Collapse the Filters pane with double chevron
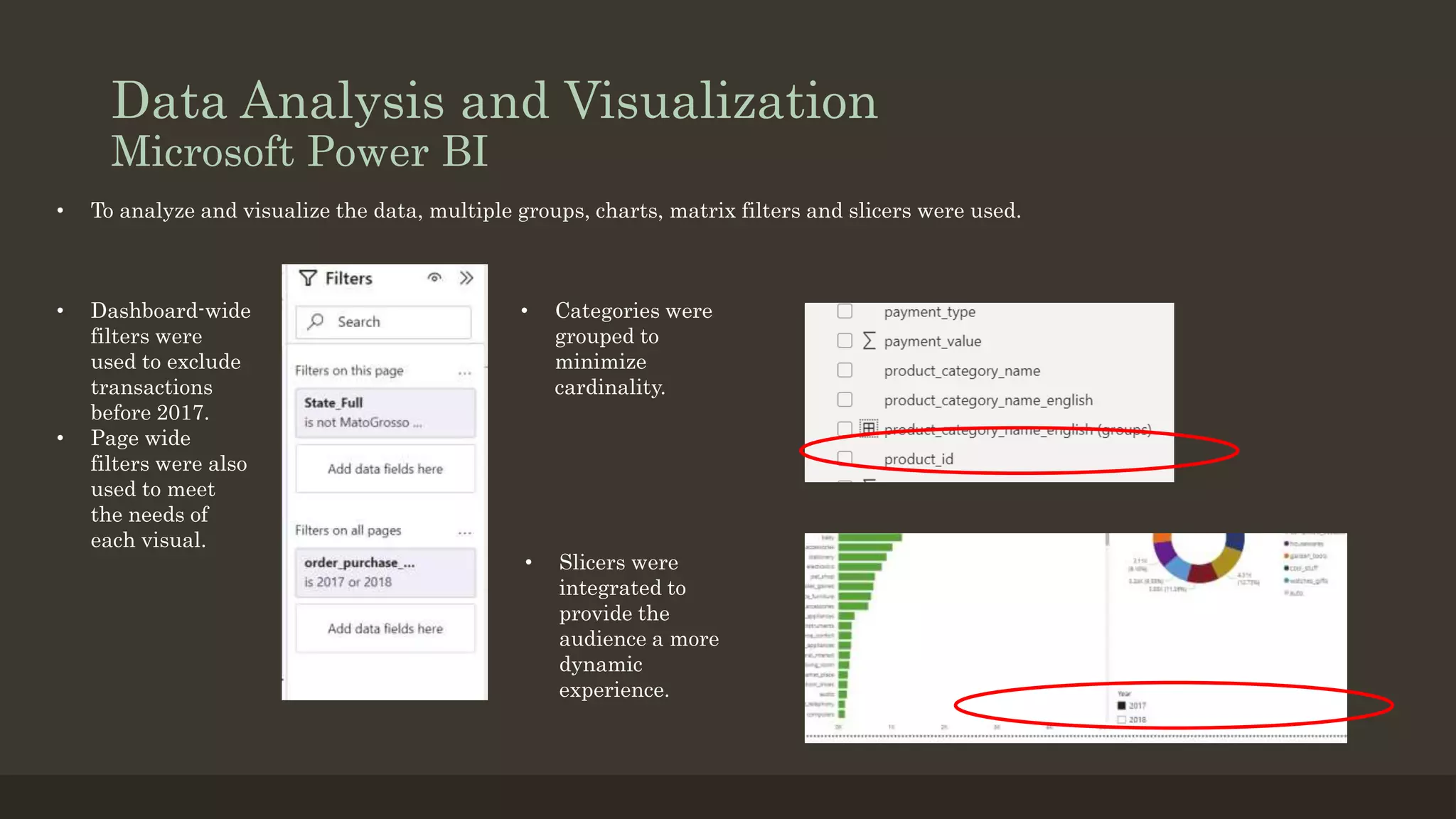 pos(466,278)
